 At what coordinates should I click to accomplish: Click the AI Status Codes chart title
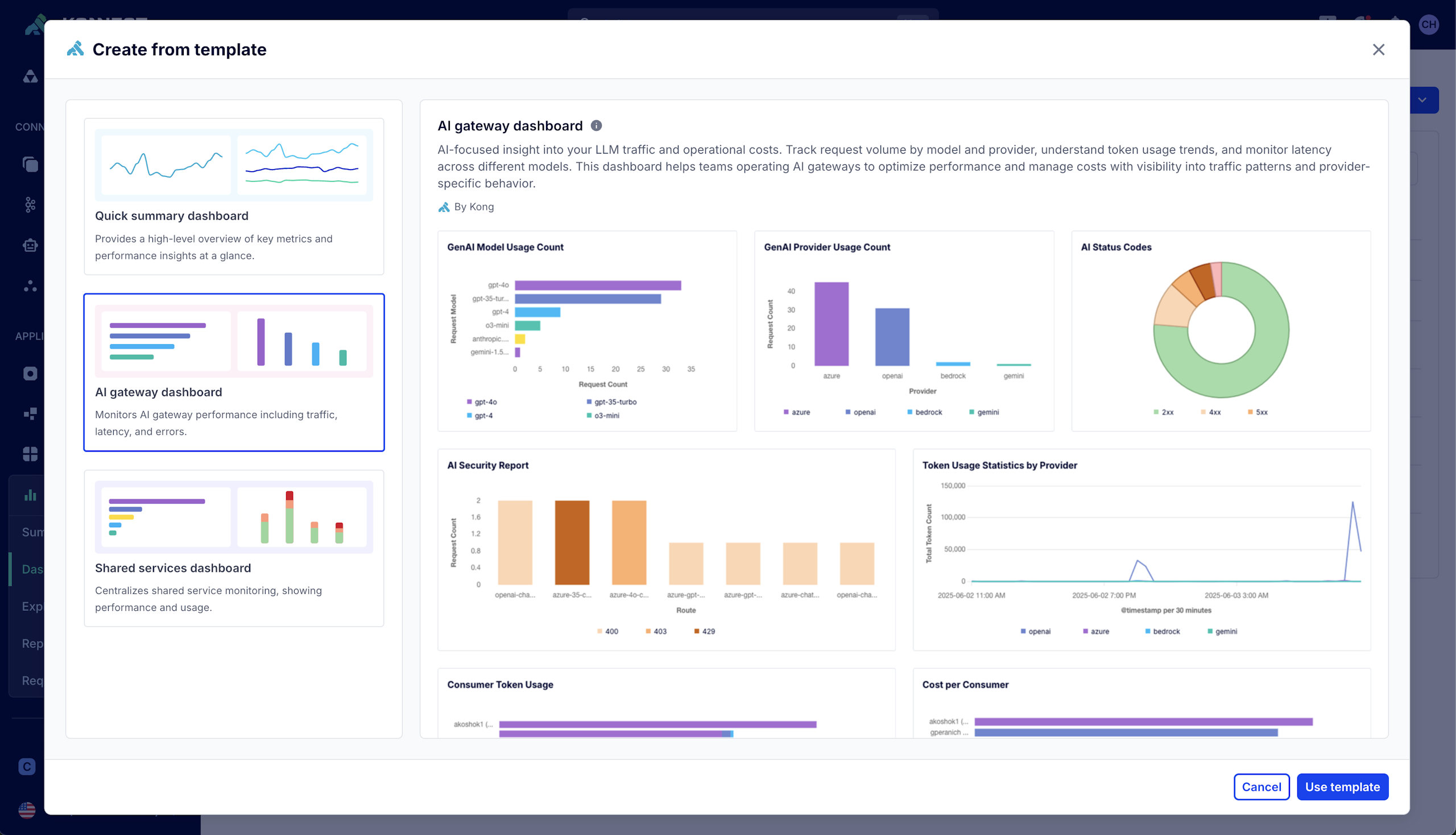pos(1116,247)
